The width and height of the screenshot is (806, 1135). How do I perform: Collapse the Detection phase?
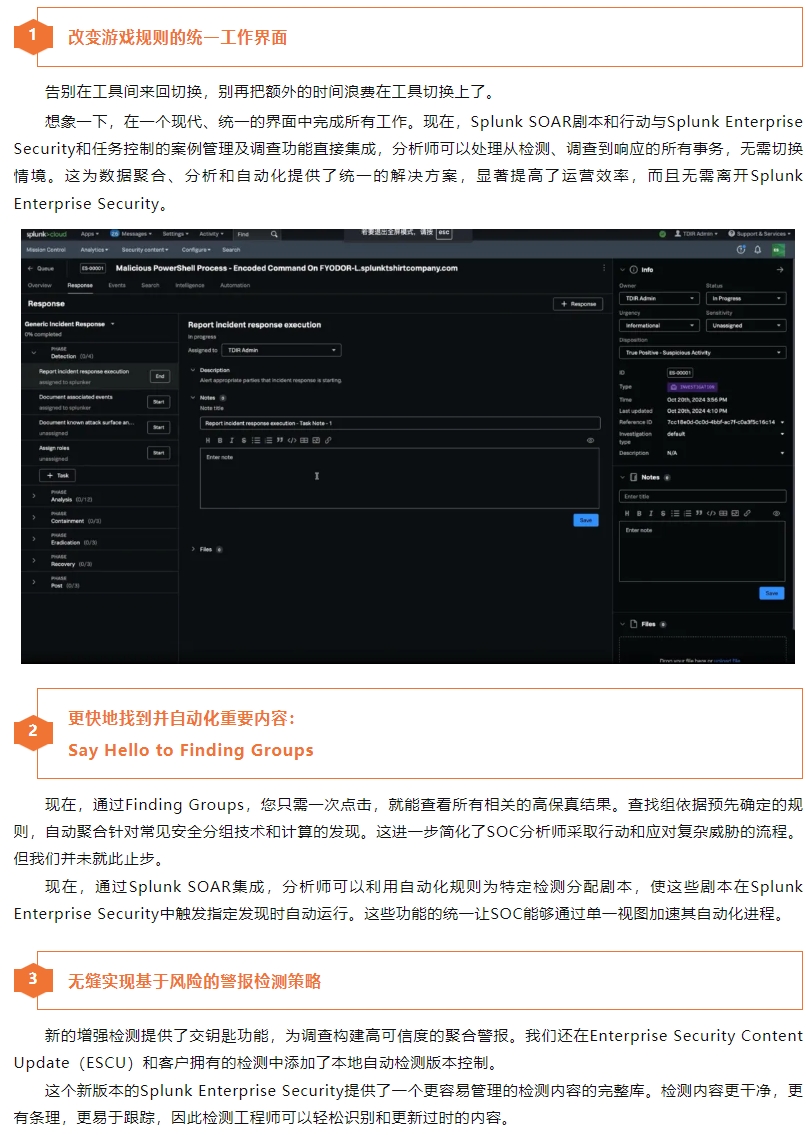click(x=34, y=353)
